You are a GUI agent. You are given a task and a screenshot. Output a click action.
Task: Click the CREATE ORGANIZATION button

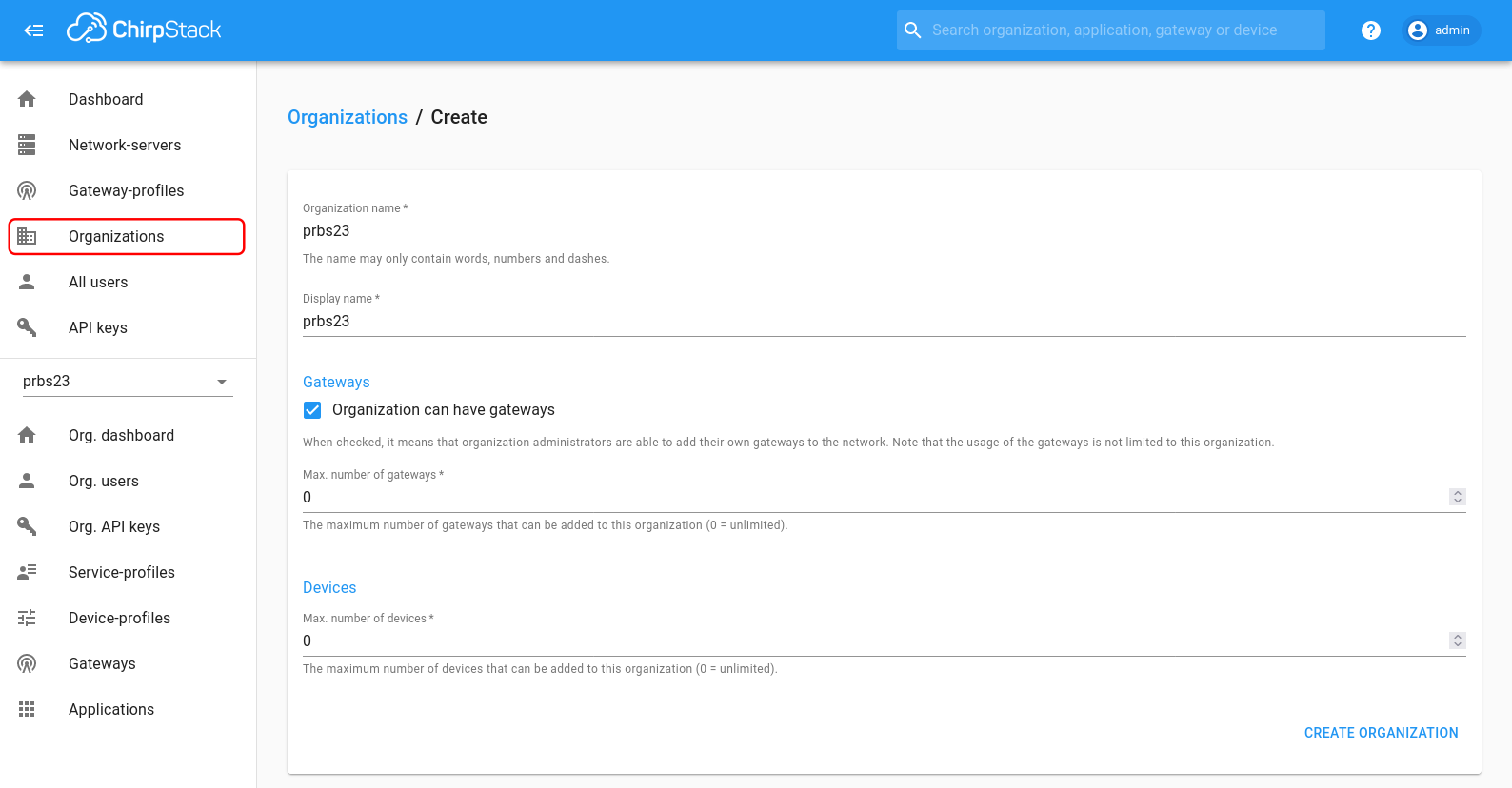coord(1381,733)
